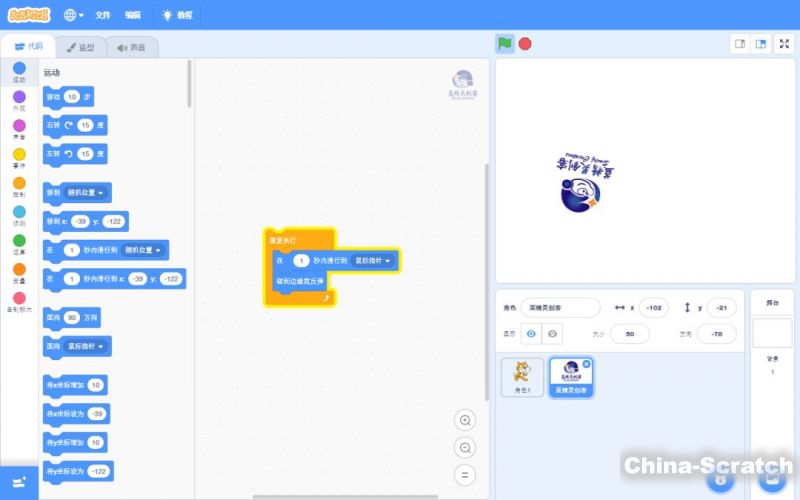Select the 外观 block category
800x500 pixels.
pyautogui.click(x=19, y=101)
